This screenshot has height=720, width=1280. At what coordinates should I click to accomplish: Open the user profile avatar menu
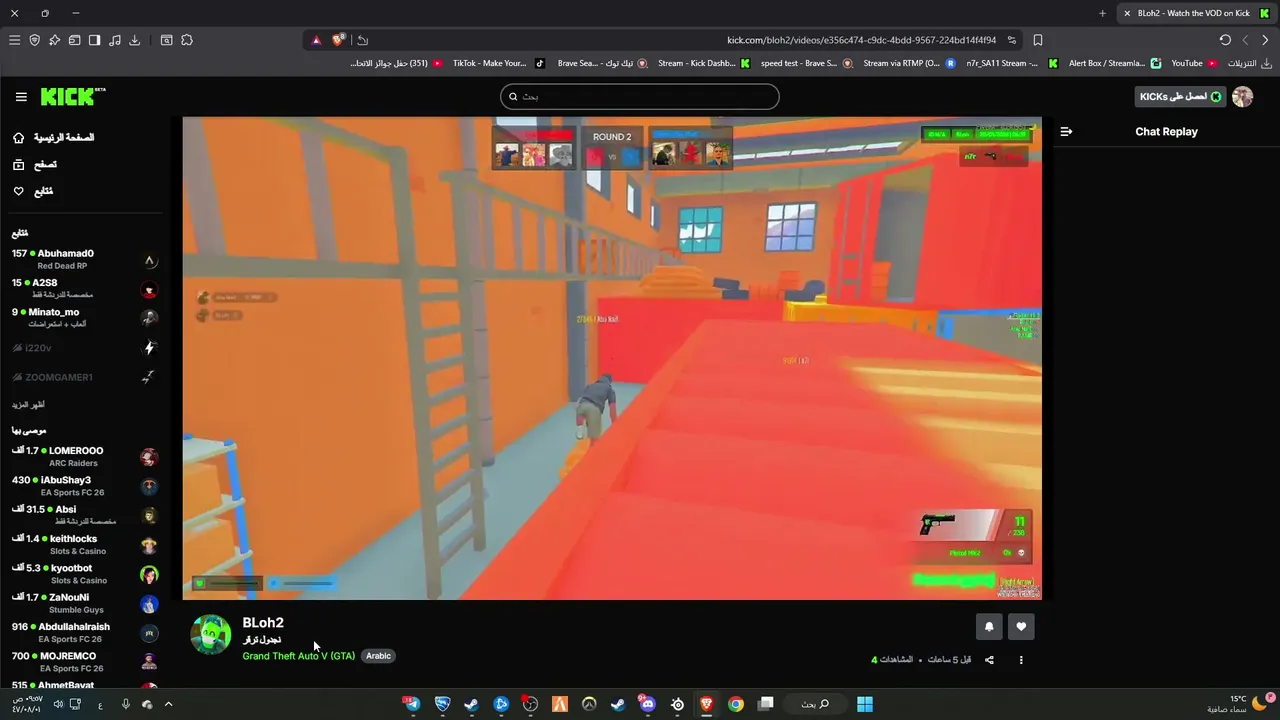coord(1242,96)
